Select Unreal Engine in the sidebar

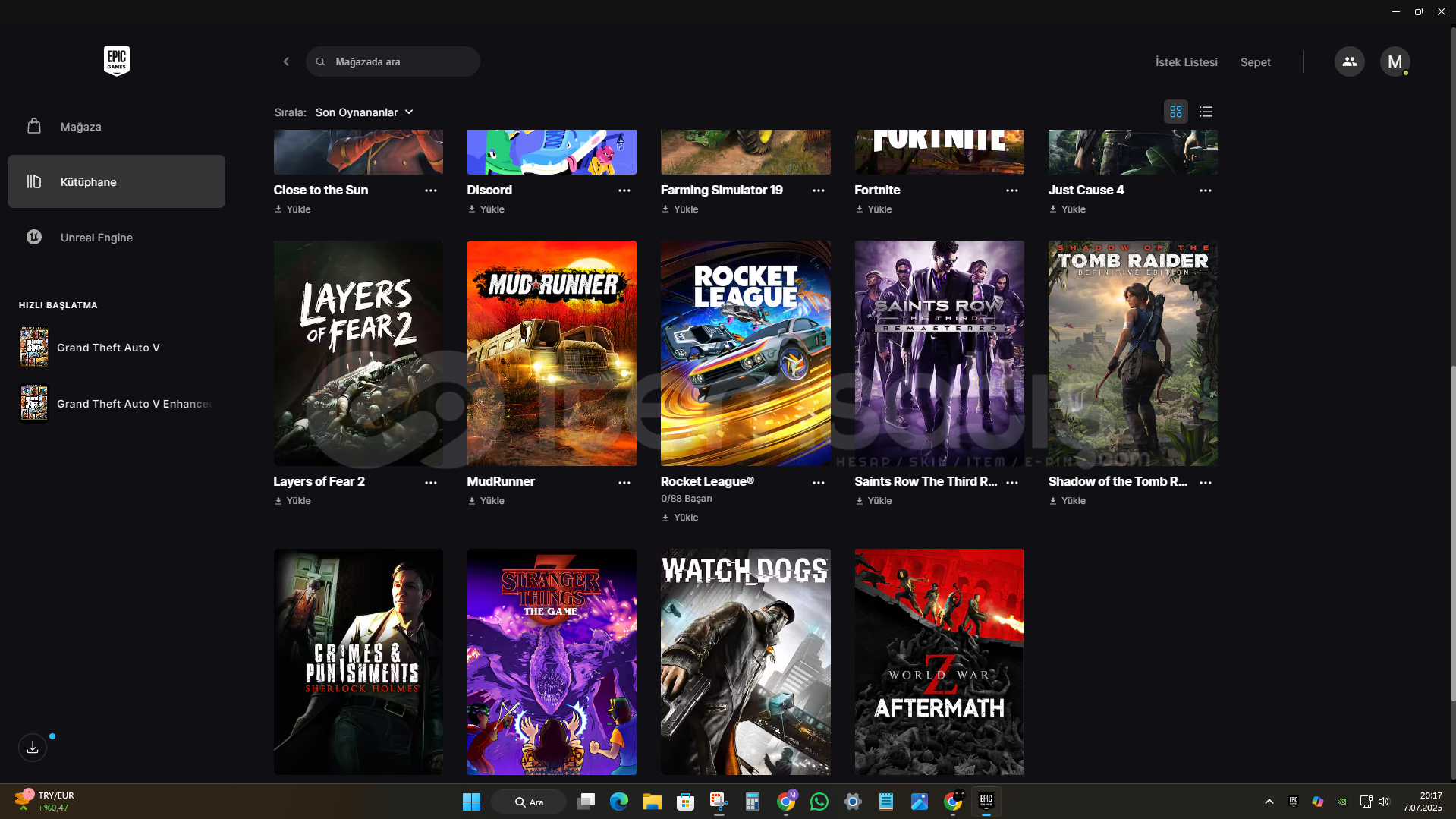tap(116, 237)
